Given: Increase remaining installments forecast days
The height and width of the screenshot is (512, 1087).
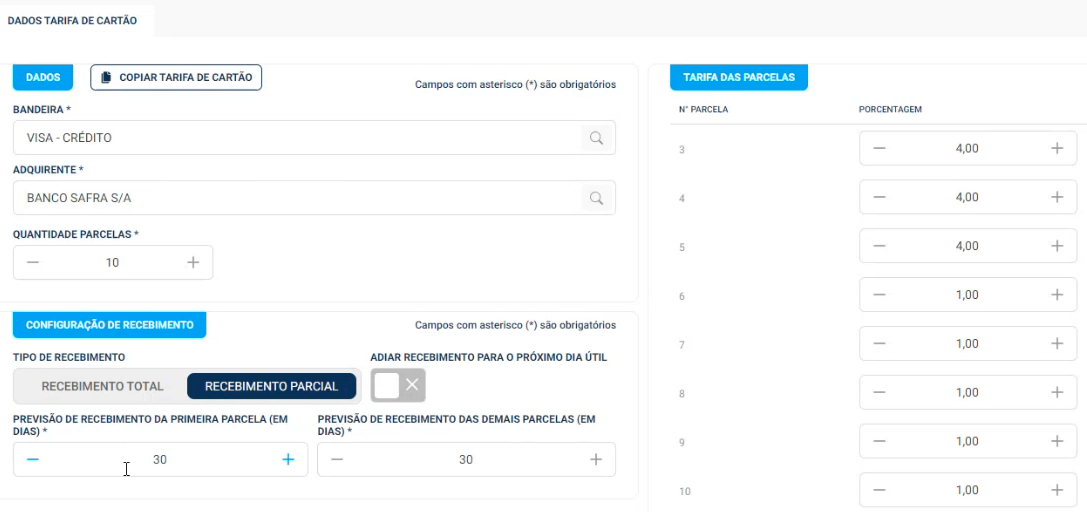Looking at the screenshot, I should [x=596, y=460].
